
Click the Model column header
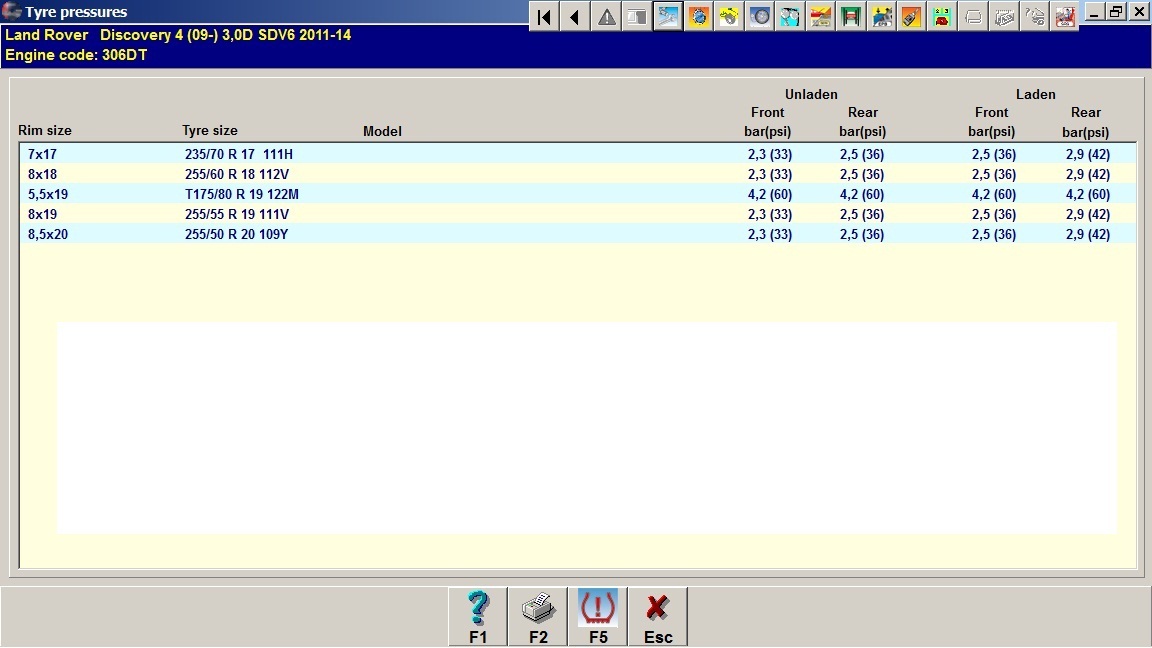pos(382,131)
